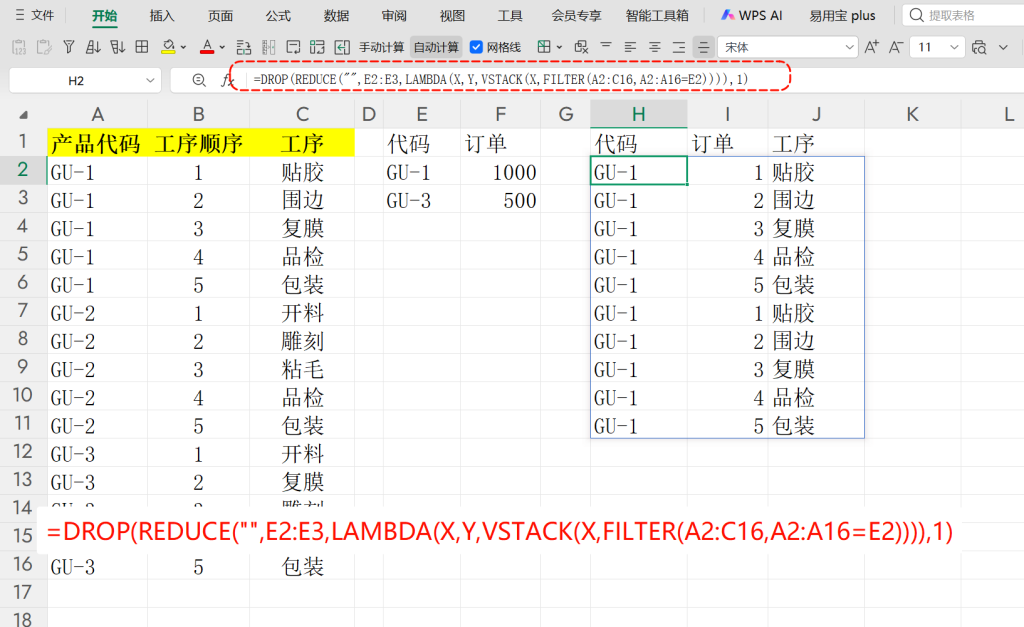Viewport: 1024px width, 627px height.
Task: Center text horizontally
Action: (x=654, y=47)
